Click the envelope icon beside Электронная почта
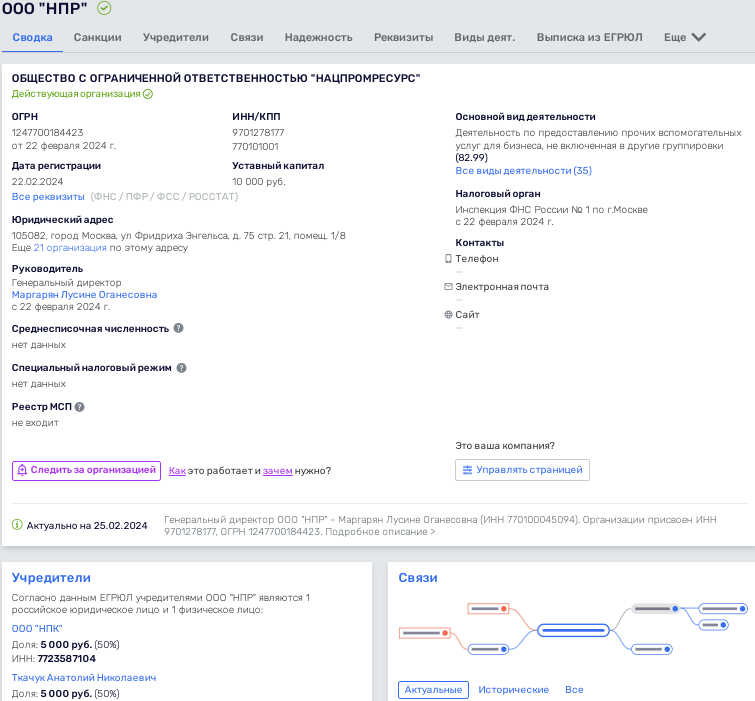755x701 pixels. tap(448, 286)
